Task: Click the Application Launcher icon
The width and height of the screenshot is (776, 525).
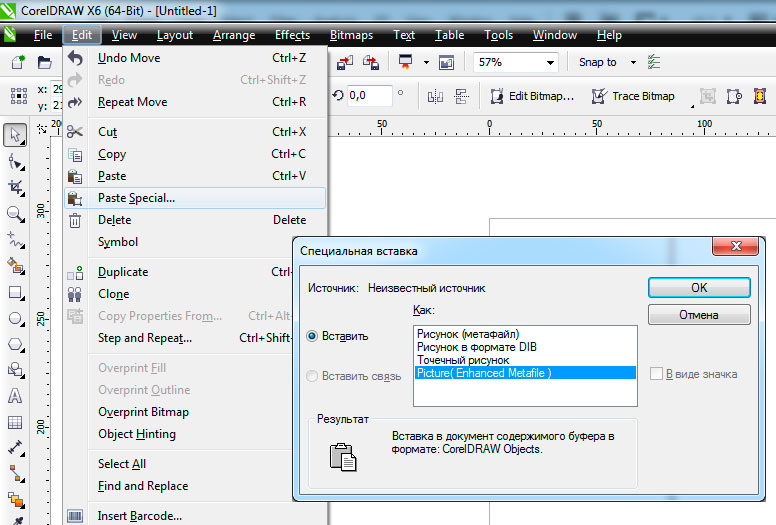Action: (x=405, y=62)
